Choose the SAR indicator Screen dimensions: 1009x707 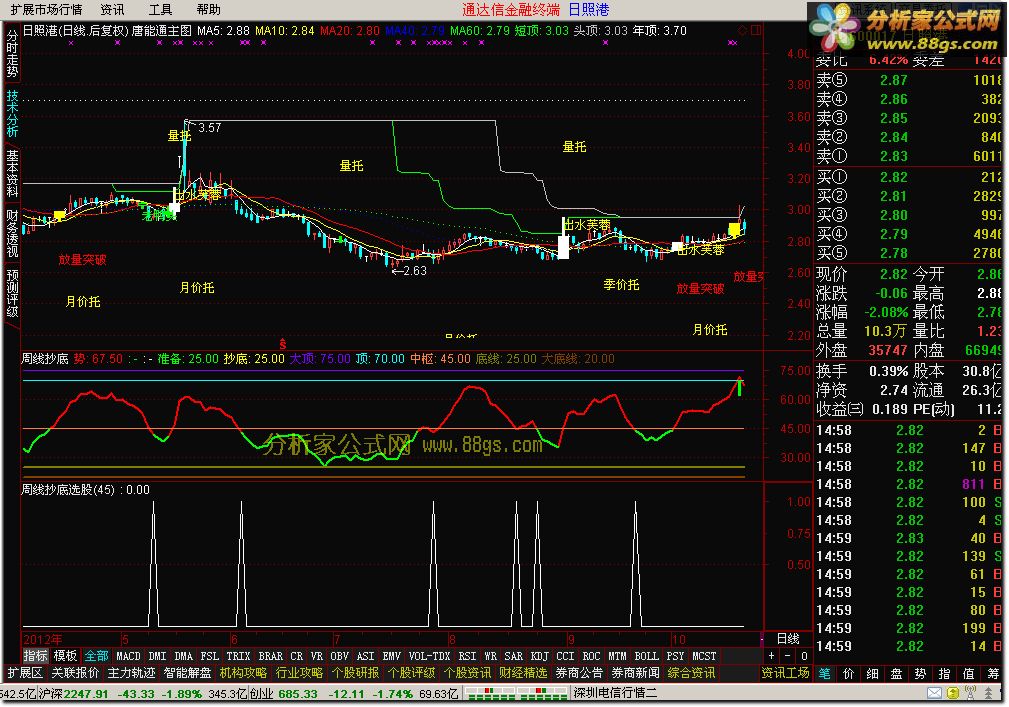pyautogui.click(x=513, y=656)
